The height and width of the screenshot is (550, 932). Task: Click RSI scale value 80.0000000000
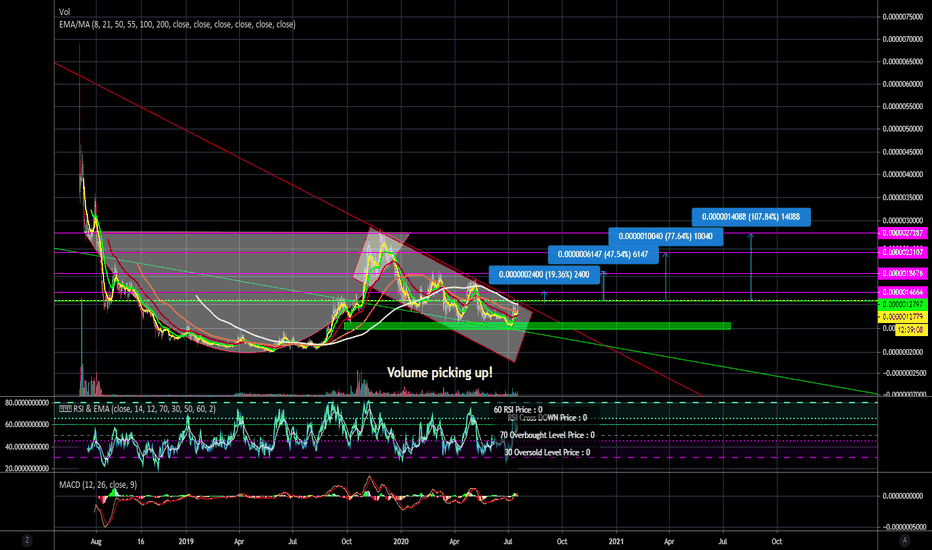click(27, 403)
